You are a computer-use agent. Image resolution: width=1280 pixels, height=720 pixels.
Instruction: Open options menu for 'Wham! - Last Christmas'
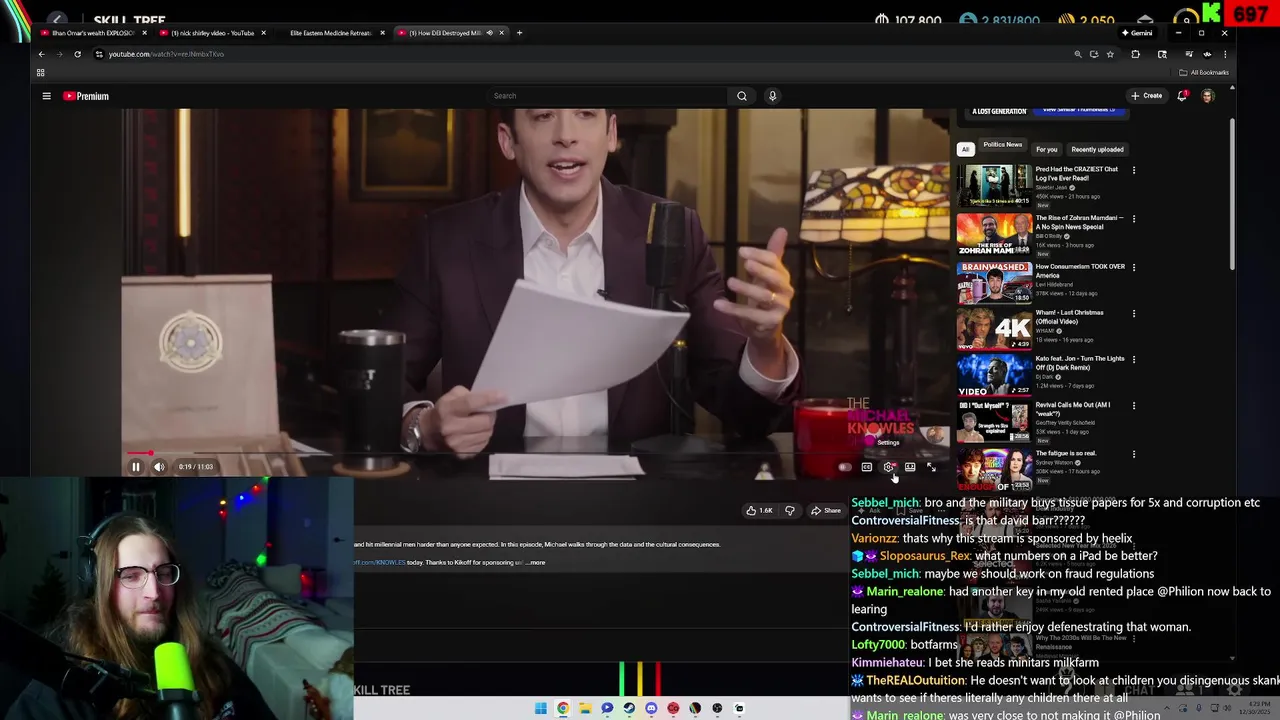[1134, 313]
